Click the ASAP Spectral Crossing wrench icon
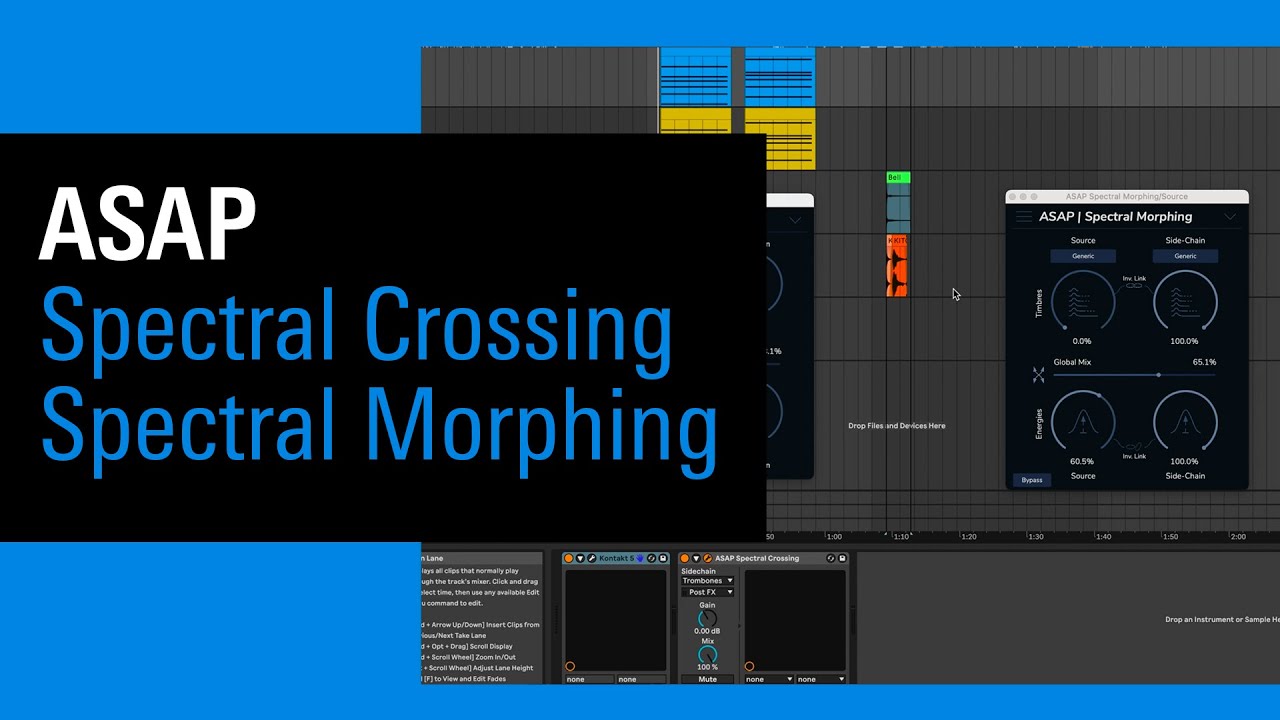 click(x=707, y=558)
